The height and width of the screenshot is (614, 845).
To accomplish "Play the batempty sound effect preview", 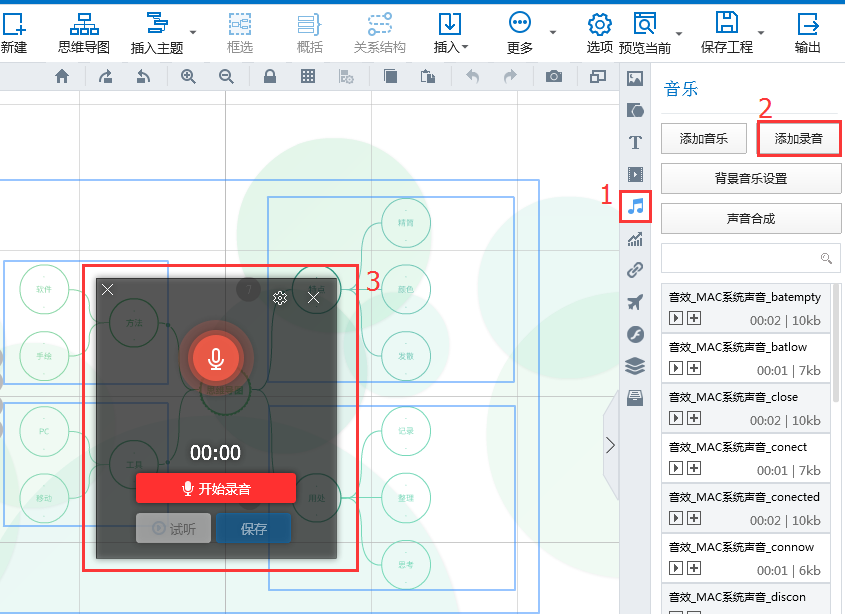I will pyautogui.click(x=676, y=318).
